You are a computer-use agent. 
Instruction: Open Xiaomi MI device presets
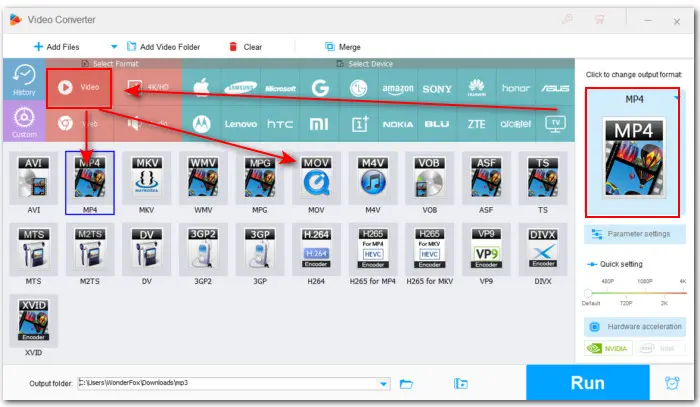pos(320,124)
